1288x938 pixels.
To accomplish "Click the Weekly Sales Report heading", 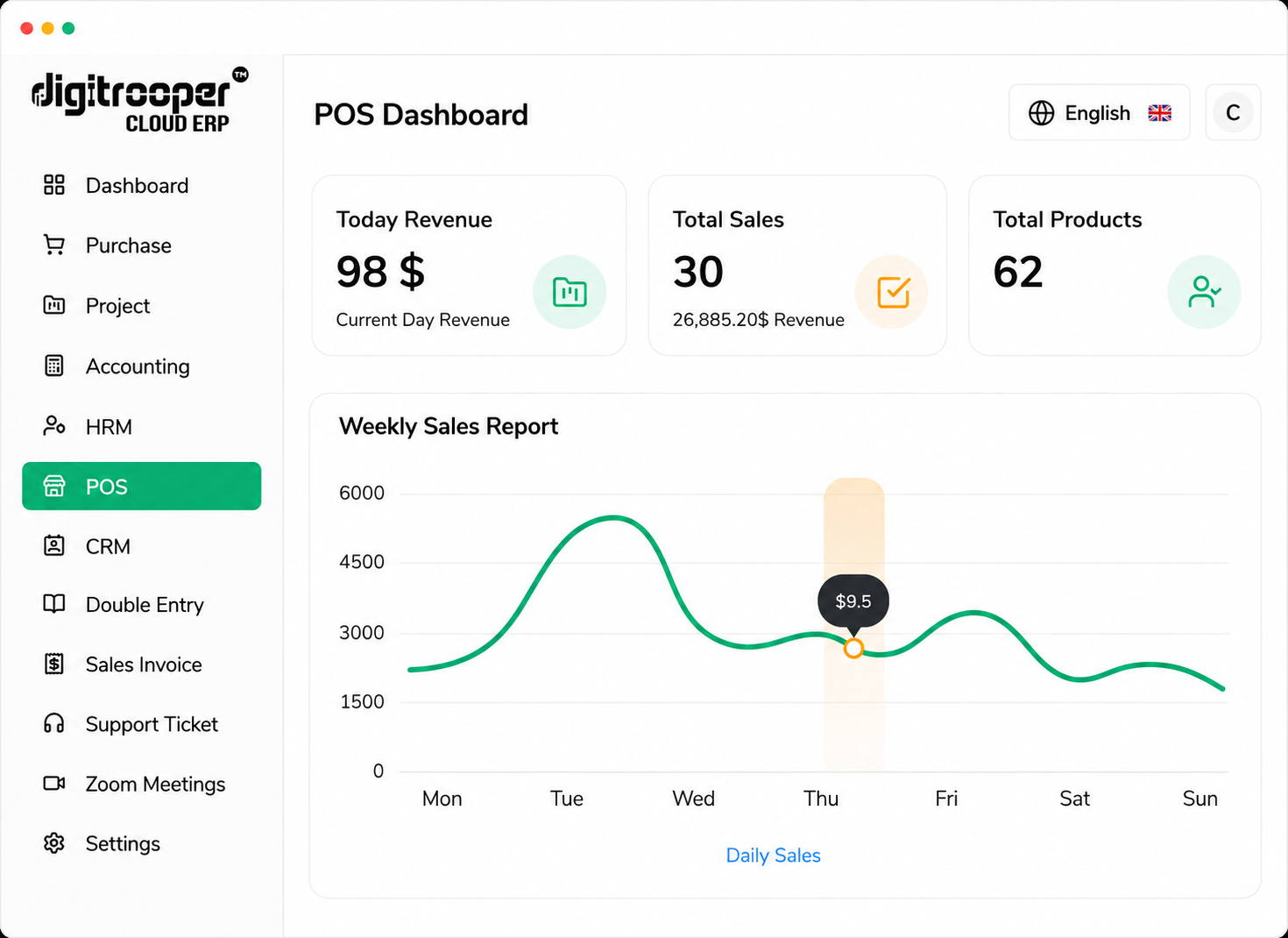I will (x=448, y=426).
